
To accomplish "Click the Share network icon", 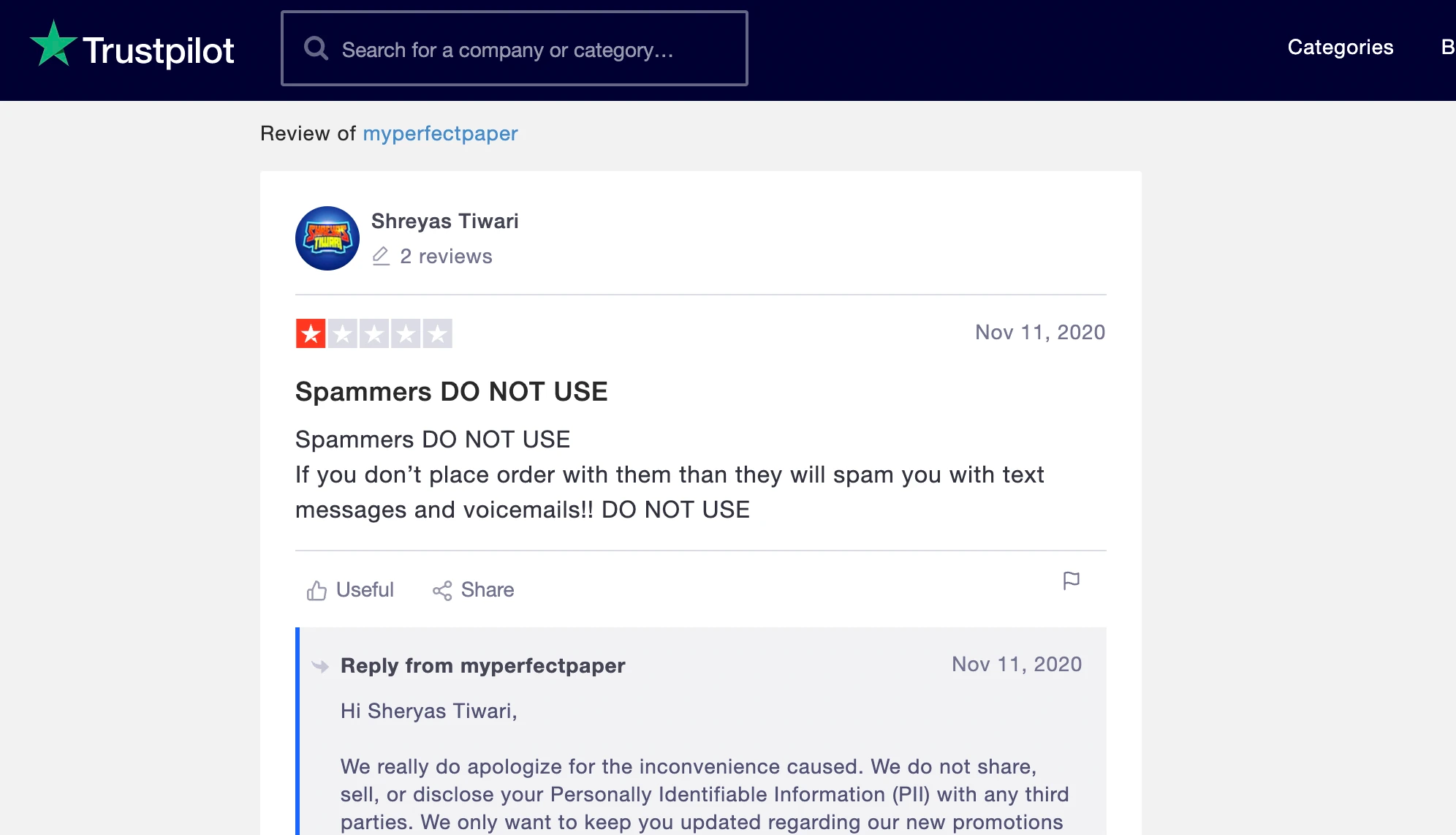I will (x=442, y=591).
